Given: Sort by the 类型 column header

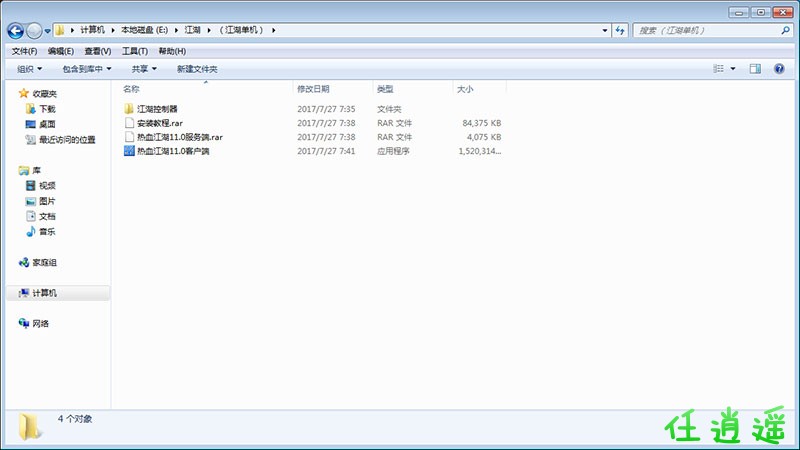Looking at the screenshot, I should click(385, 89).
